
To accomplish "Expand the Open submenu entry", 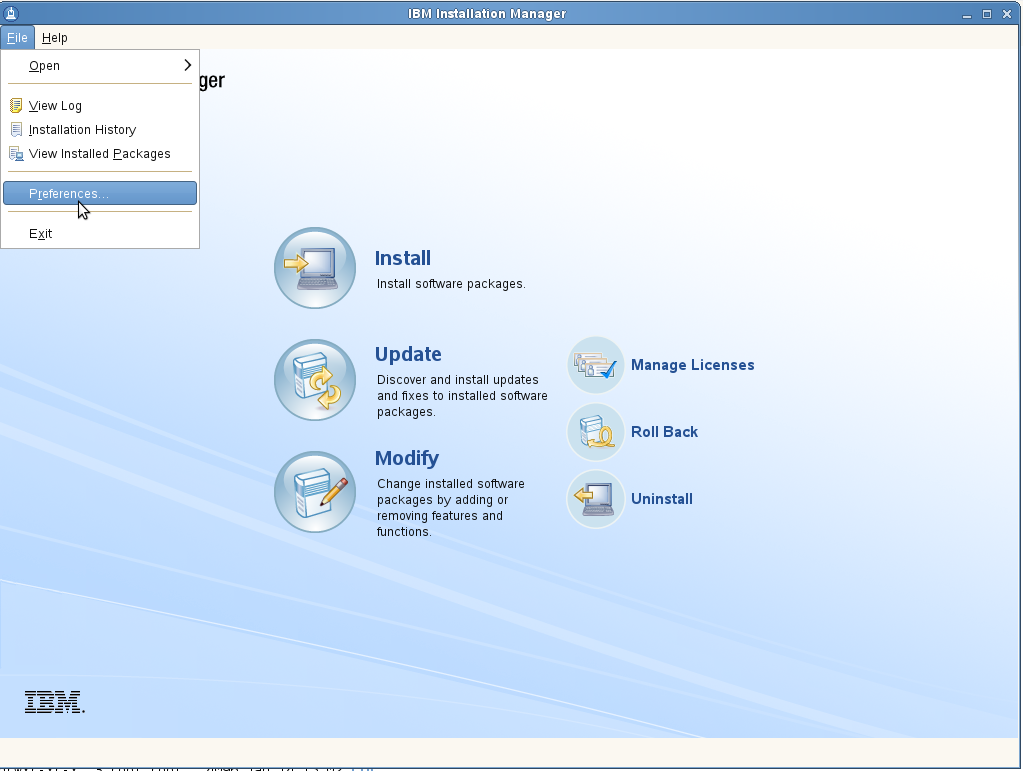I will [100, 66].
